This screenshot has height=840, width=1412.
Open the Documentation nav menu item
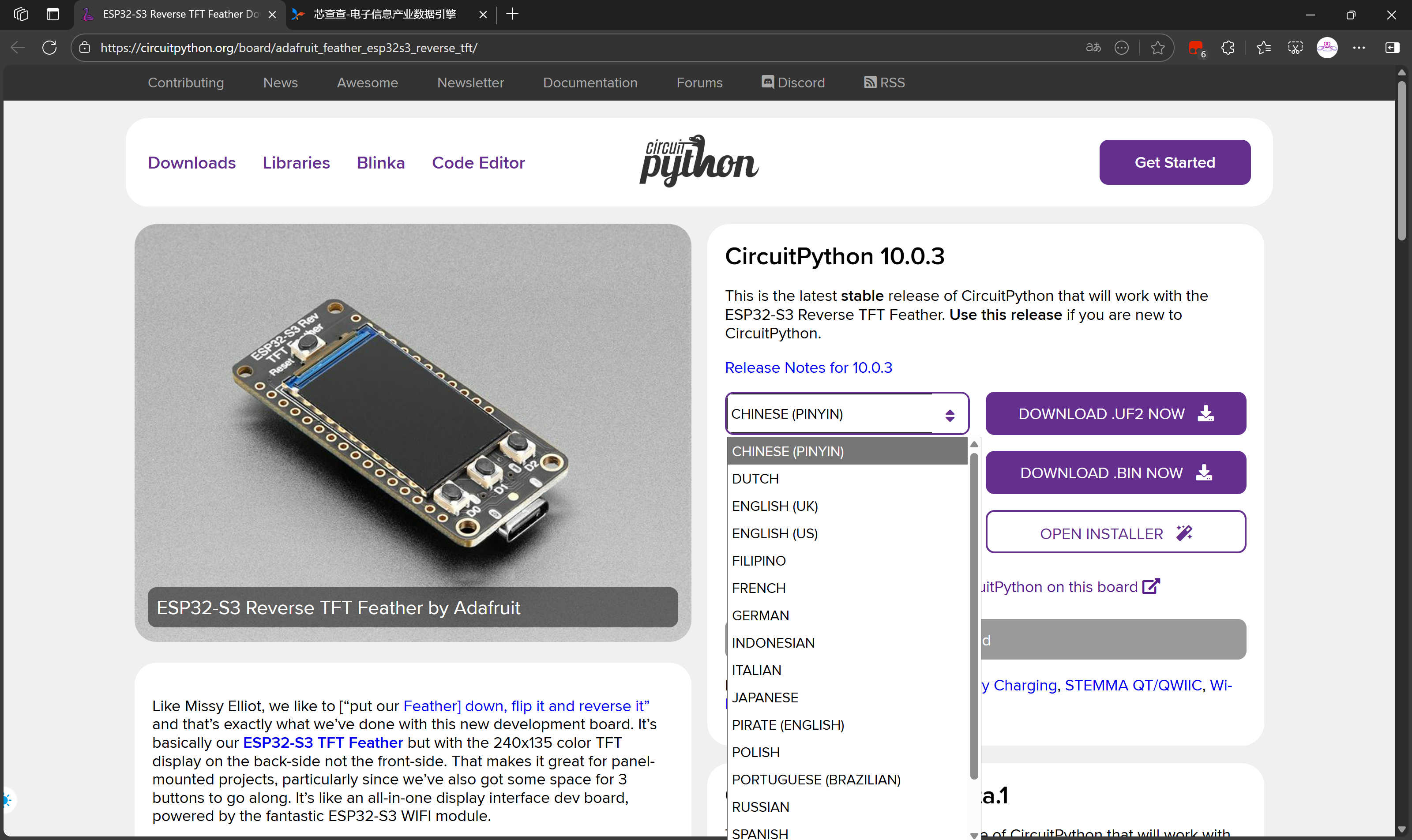coord(590,82)
